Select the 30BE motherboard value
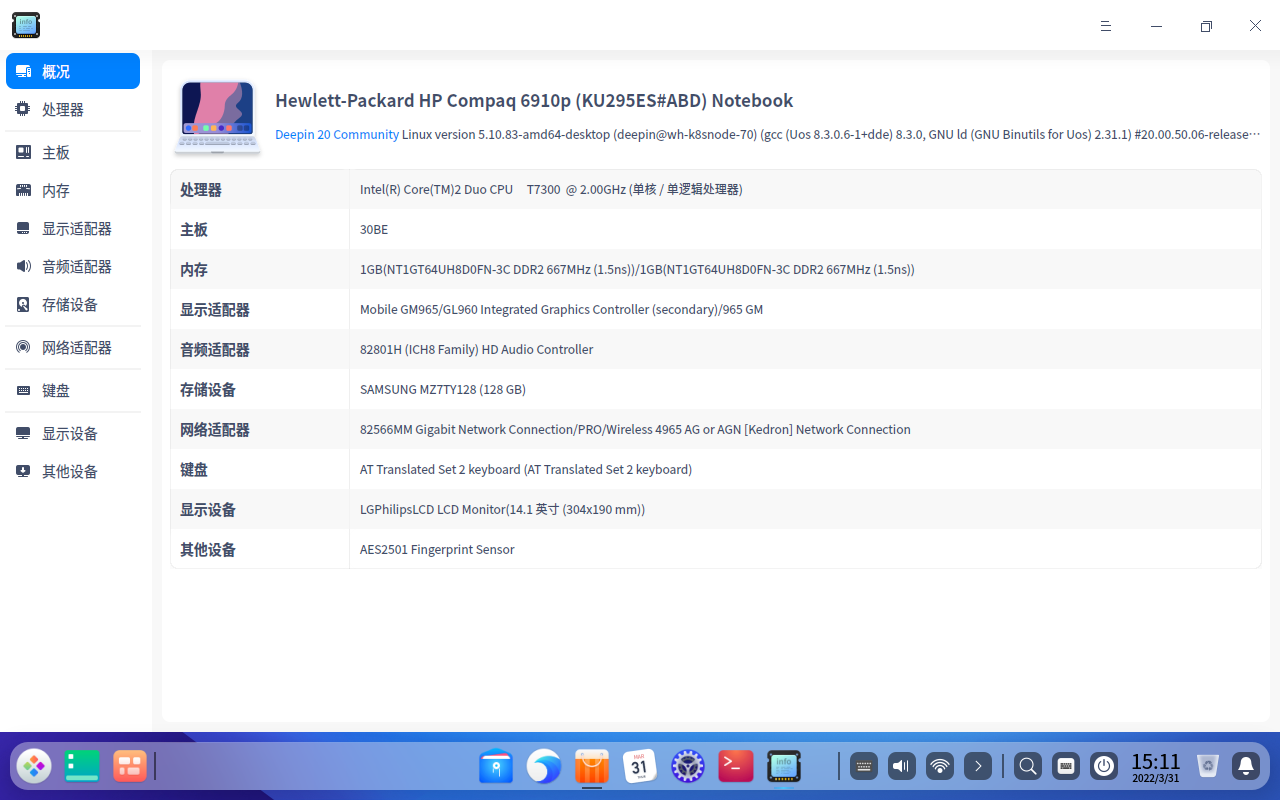Image resolution: width=1280 pixels, height=800 pixels. tap(374, 229)
